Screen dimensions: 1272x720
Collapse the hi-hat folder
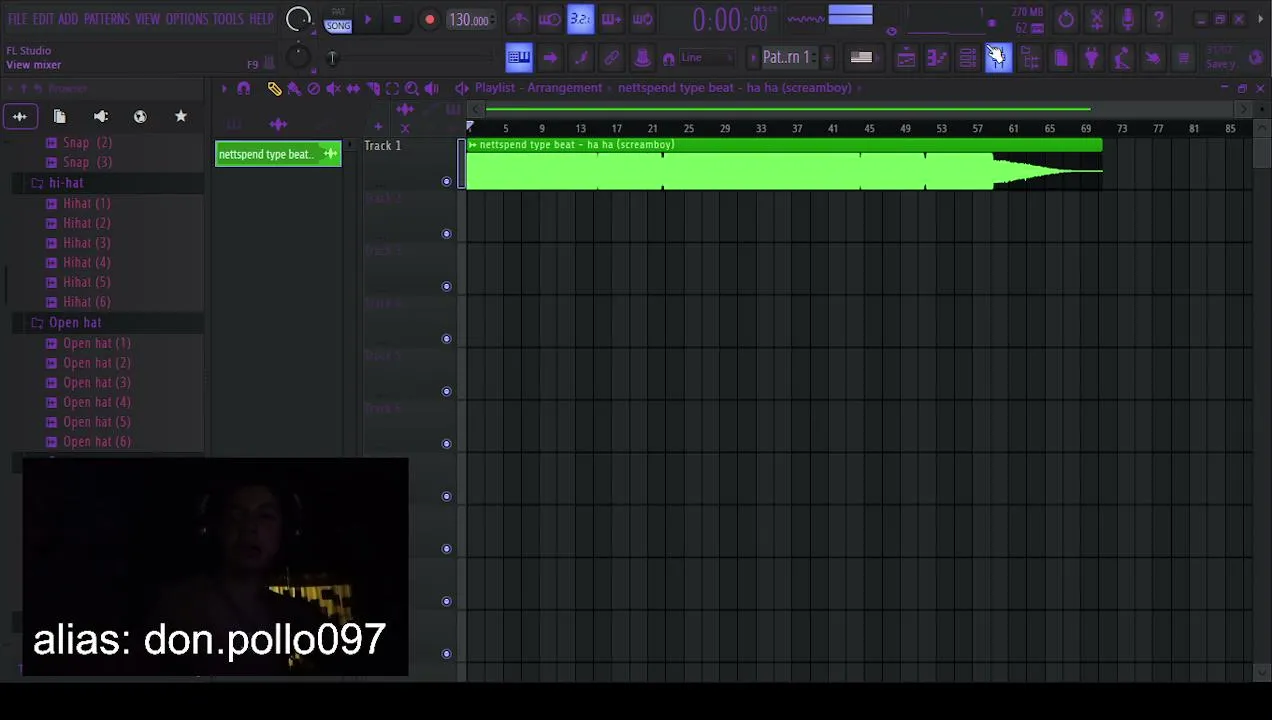click(66, 183)
